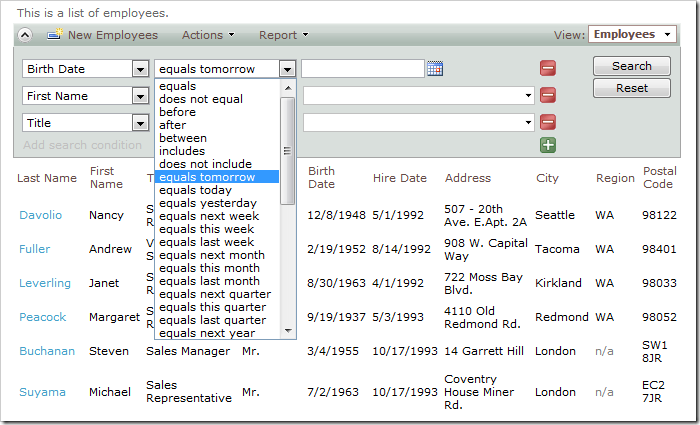Click the operator list scroll-down arrow

tap(288, 331)
